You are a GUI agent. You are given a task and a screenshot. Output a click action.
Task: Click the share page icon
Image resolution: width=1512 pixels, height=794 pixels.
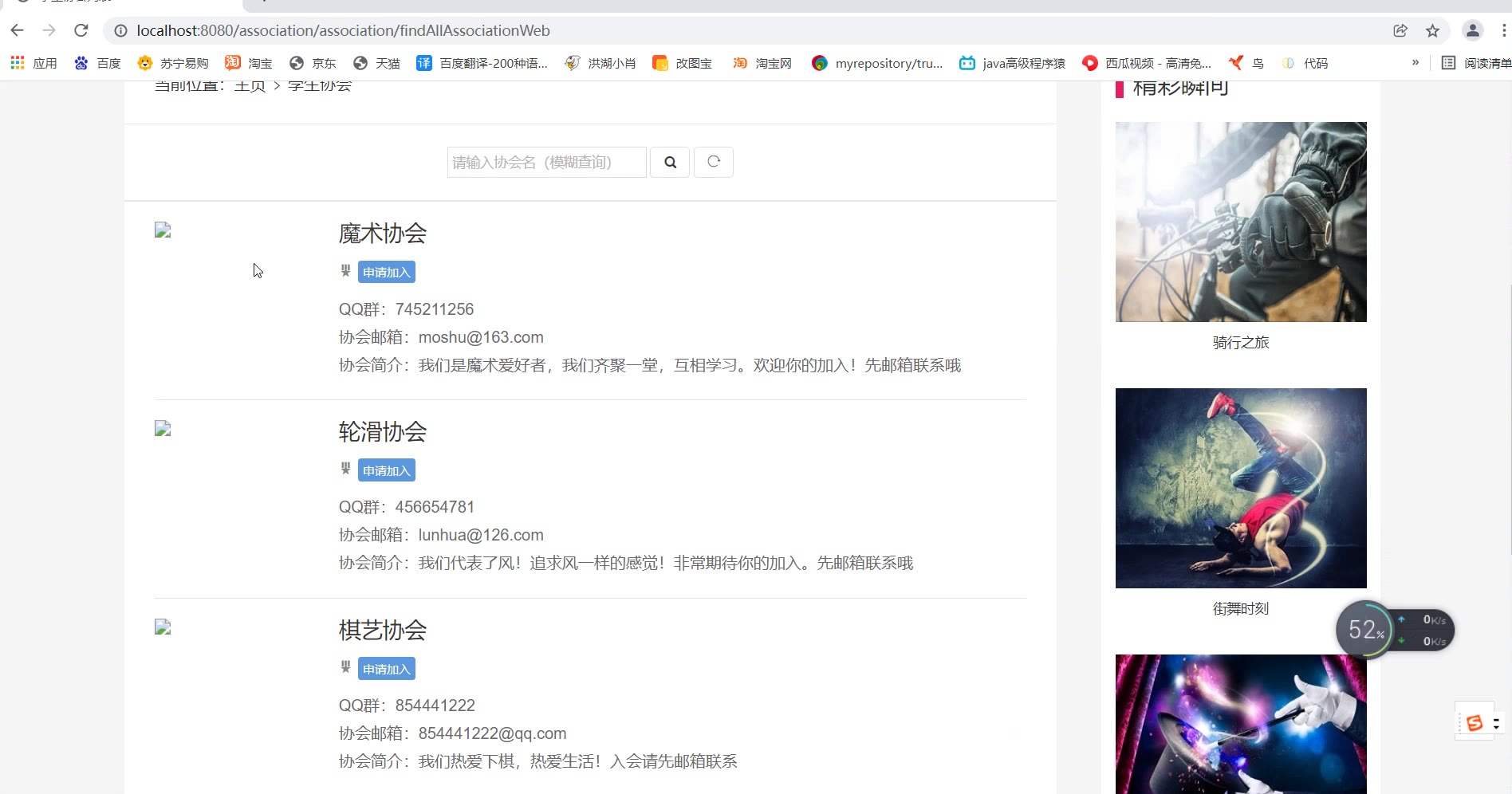(1400, 30)
